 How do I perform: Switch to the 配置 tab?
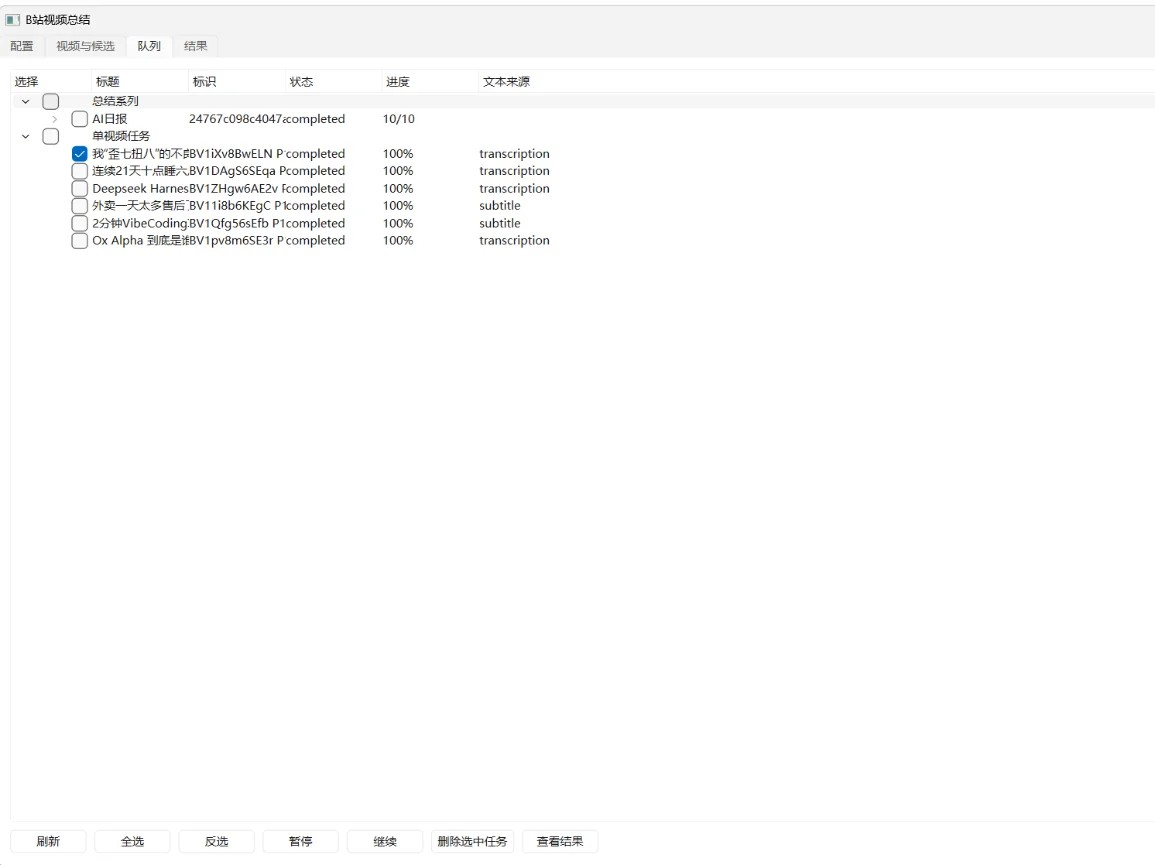(x=22, y=46)
